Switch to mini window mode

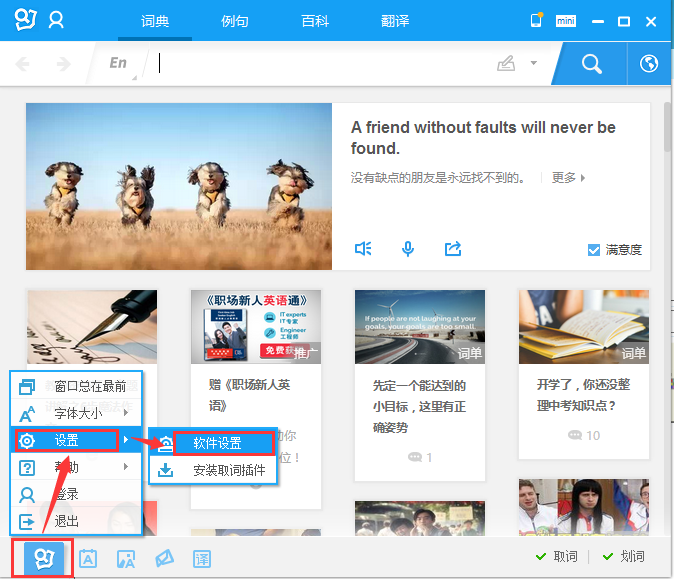coord(566,21)
